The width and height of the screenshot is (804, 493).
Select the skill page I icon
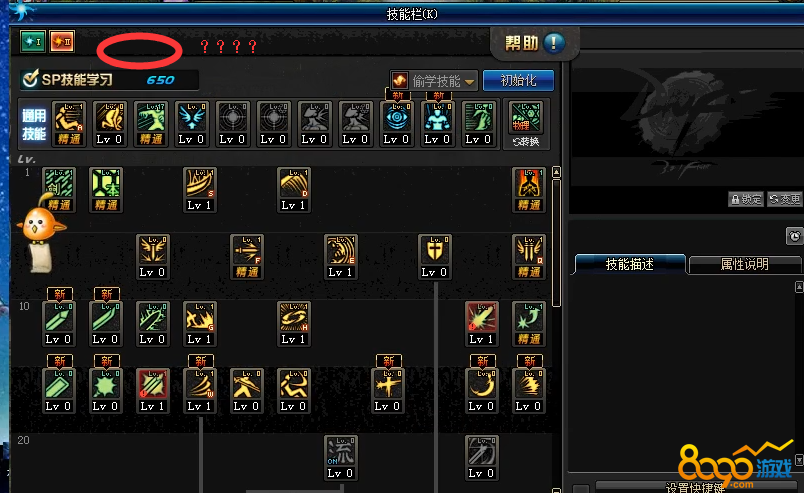(x=33, y=42)
